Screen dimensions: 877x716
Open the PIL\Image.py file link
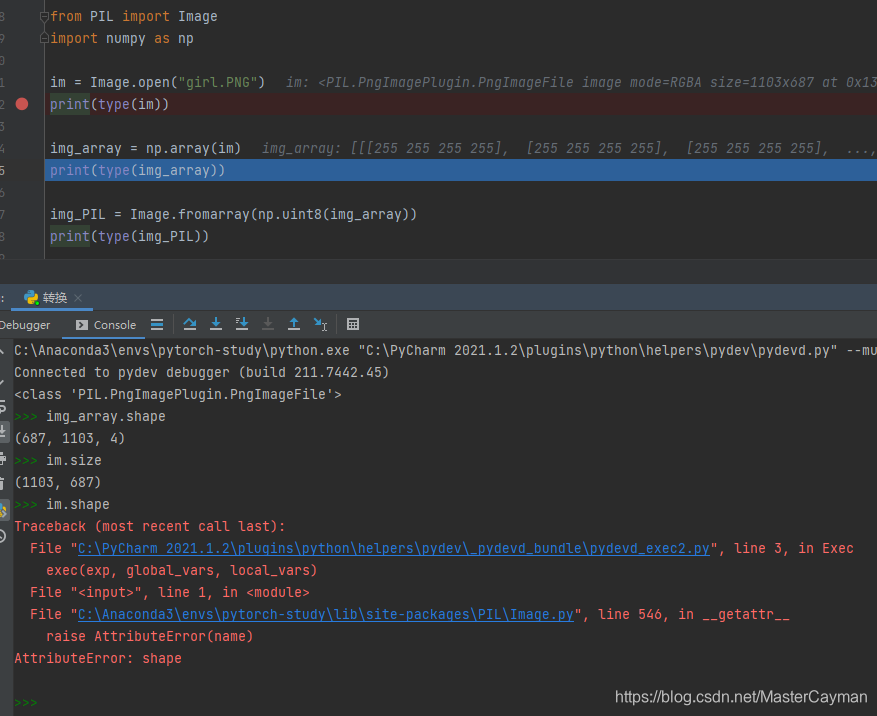coord(326,615)
